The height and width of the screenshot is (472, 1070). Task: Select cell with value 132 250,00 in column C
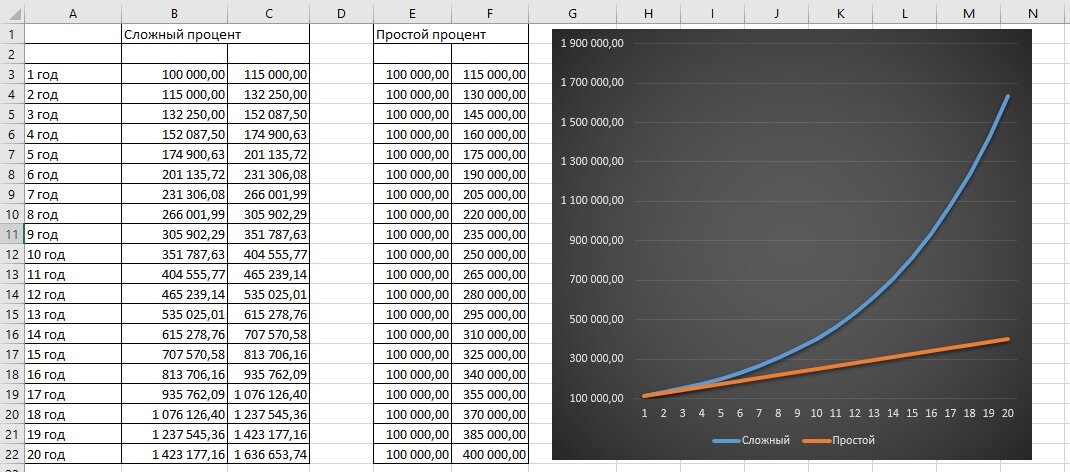point(268,95)
